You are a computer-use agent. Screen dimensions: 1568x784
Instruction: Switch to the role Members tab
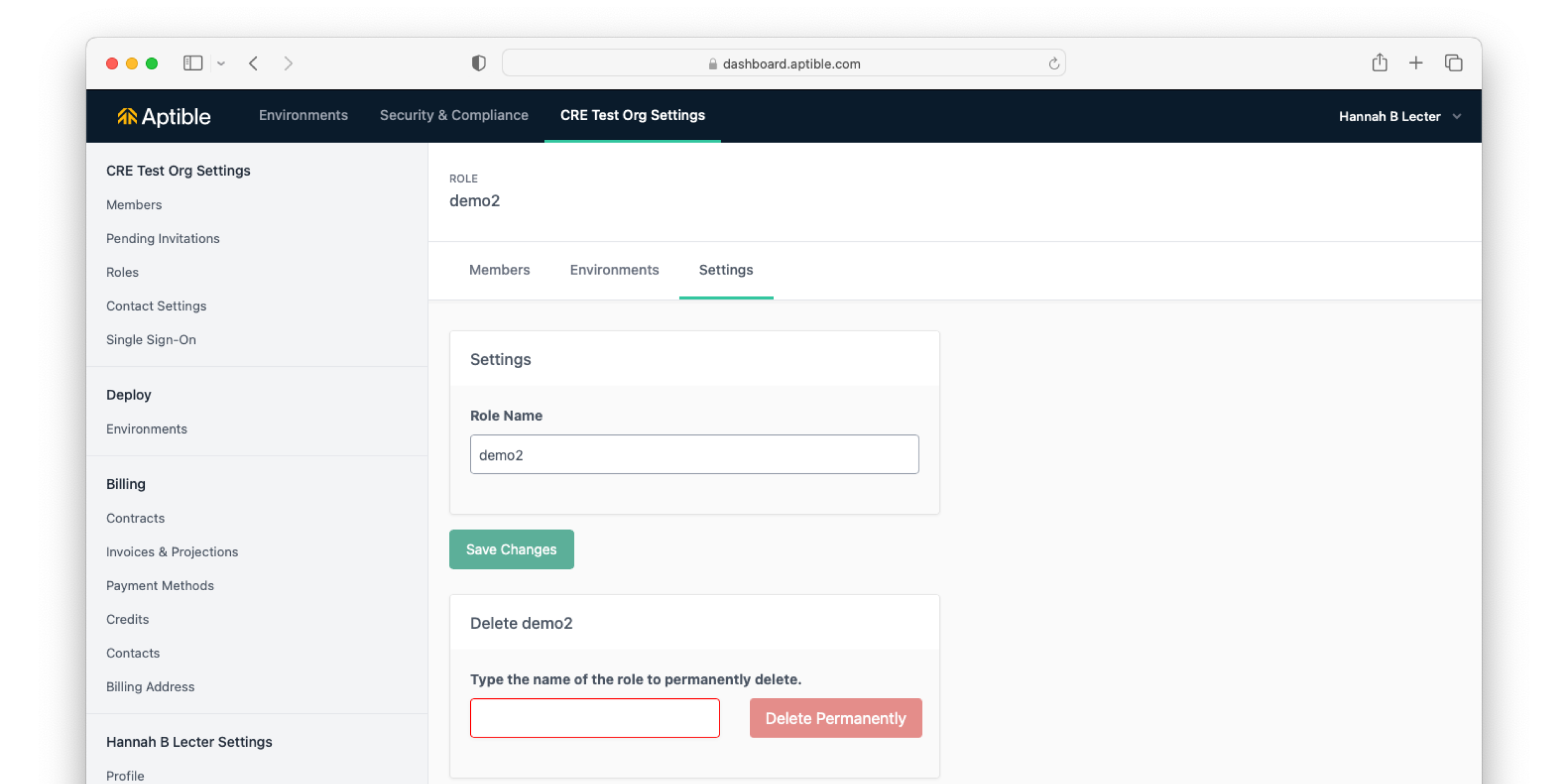[499, 270]
